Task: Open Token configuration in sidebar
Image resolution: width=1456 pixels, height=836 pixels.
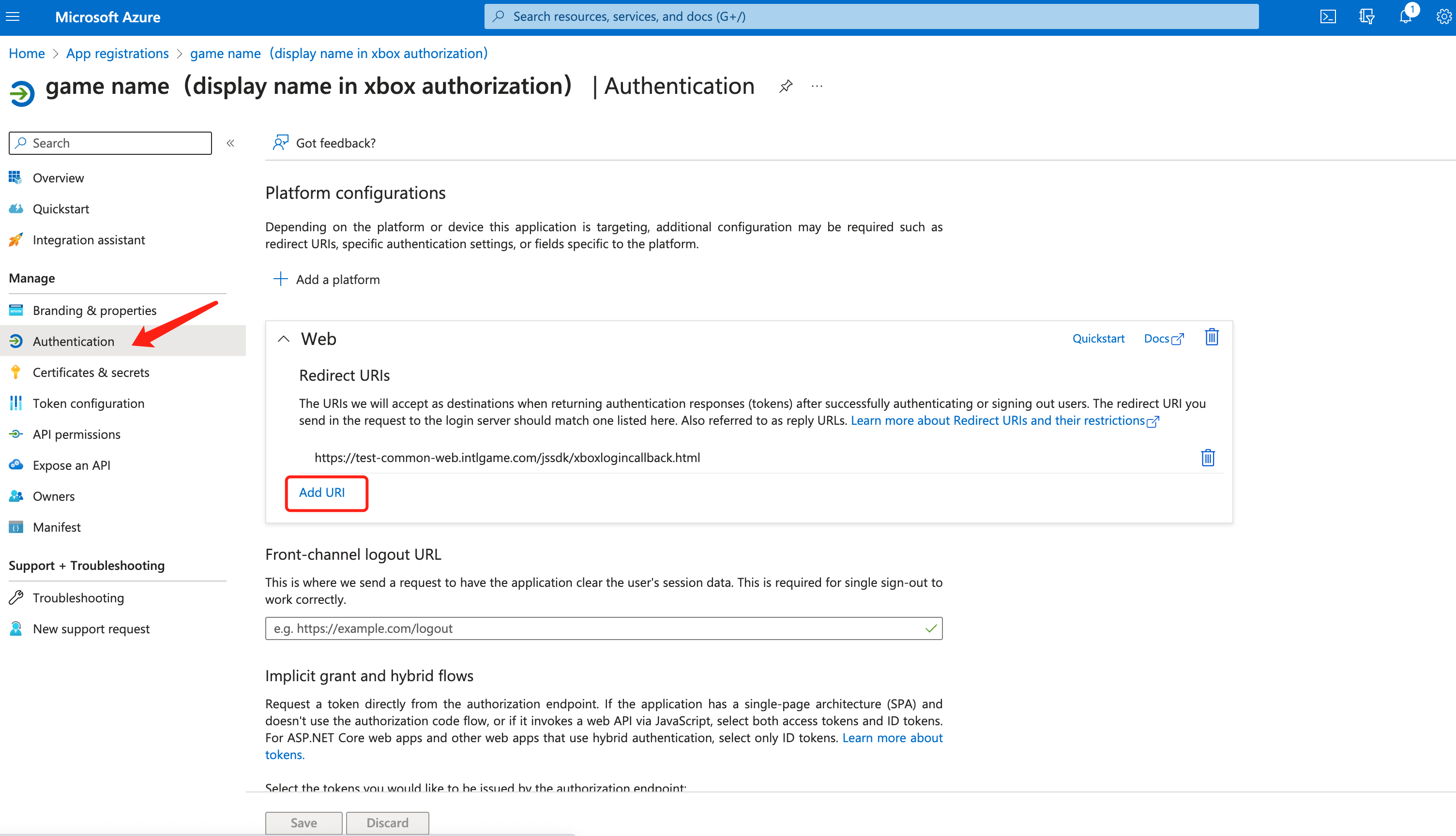Action: 89,403
